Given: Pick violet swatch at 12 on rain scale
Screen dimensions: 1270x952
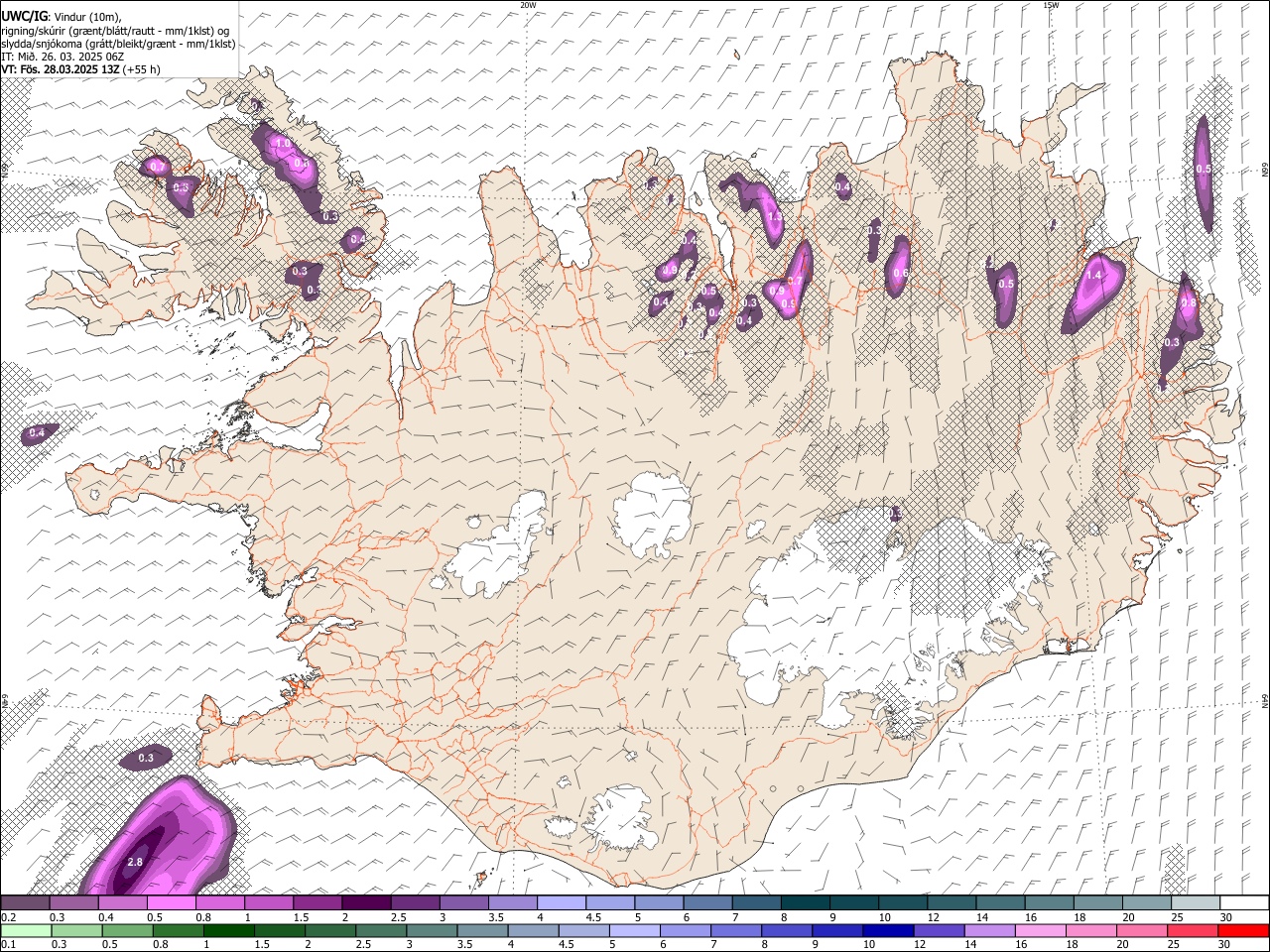Looking at the screenshot, I should click(x=939, y=931).
